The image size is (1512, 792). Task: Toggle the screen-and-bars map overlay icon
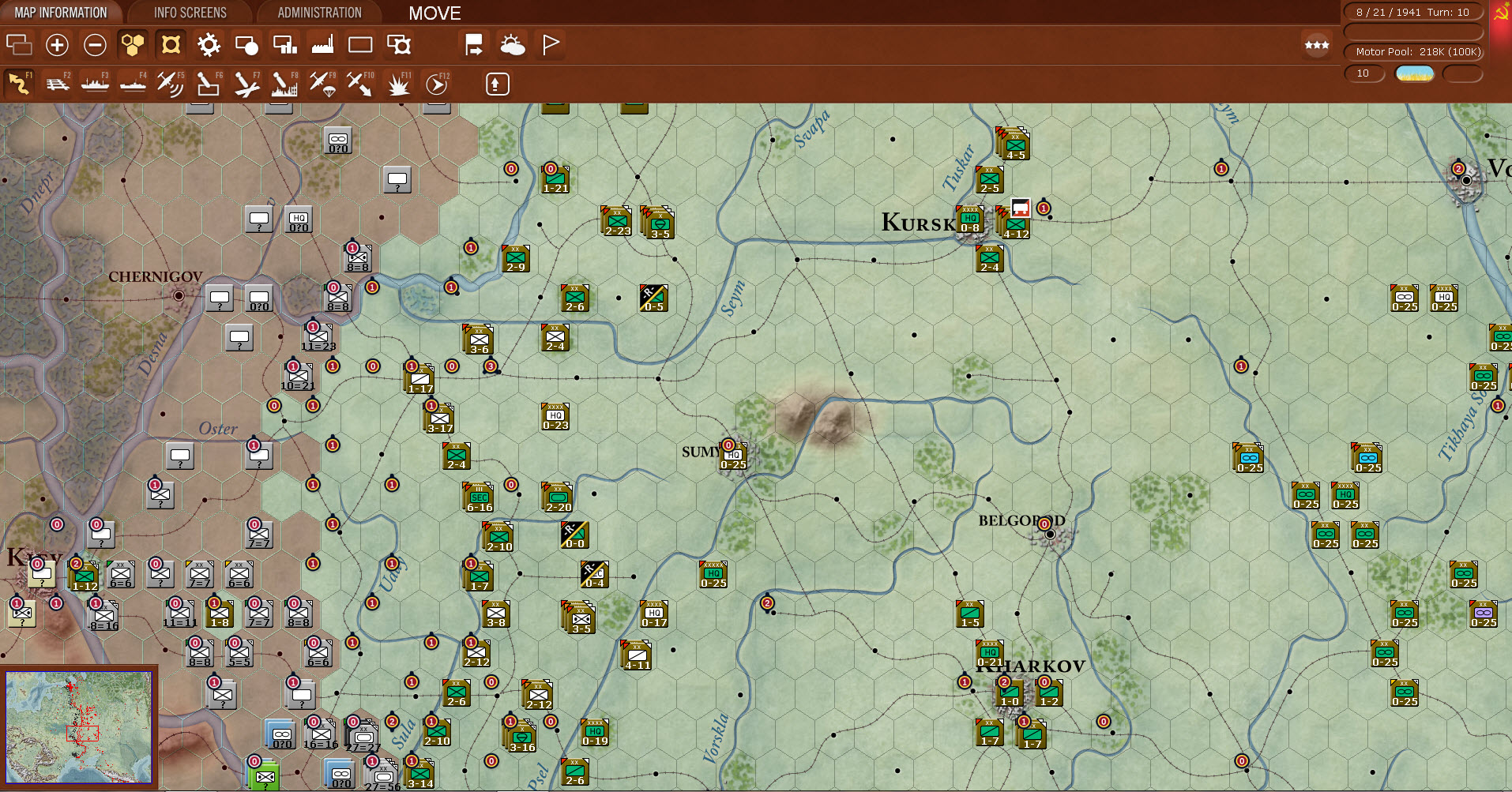pyautogui.click(x=284, y=45)
